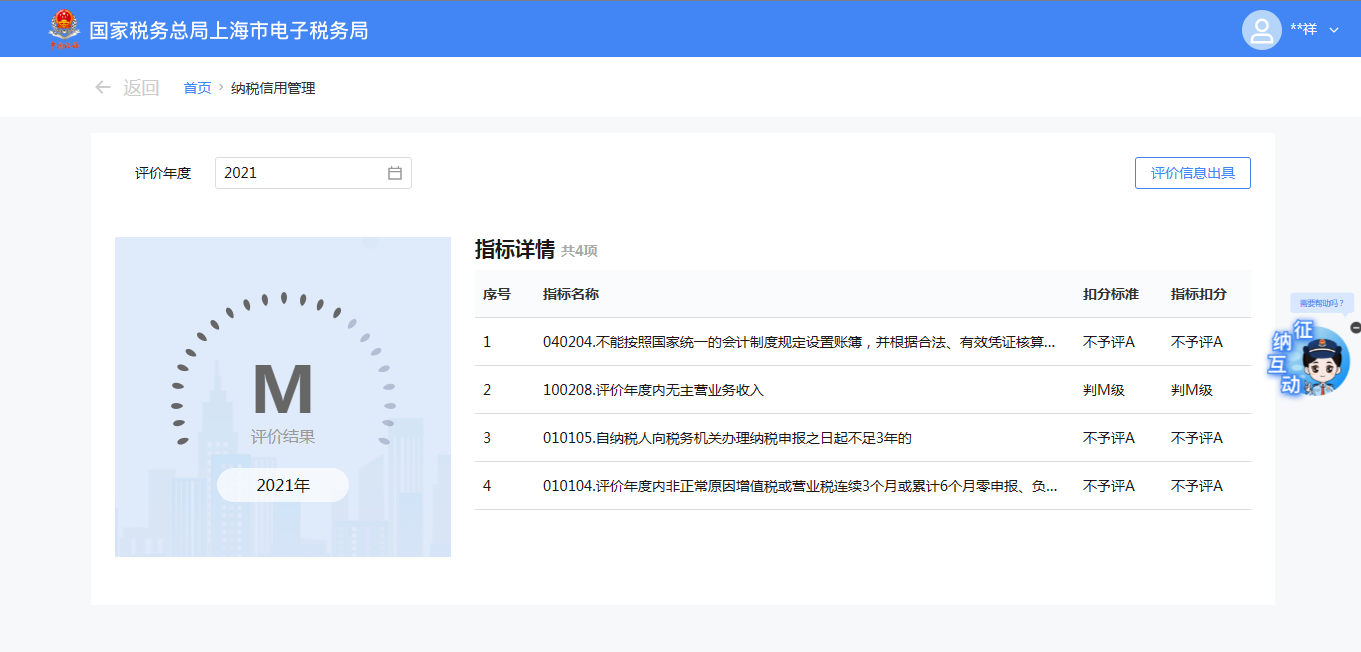Image resolution: width=1361 pixels, height=652 pixels.
Task: Click the tax bureau emblem logo
Action: (x=64, y=30)
